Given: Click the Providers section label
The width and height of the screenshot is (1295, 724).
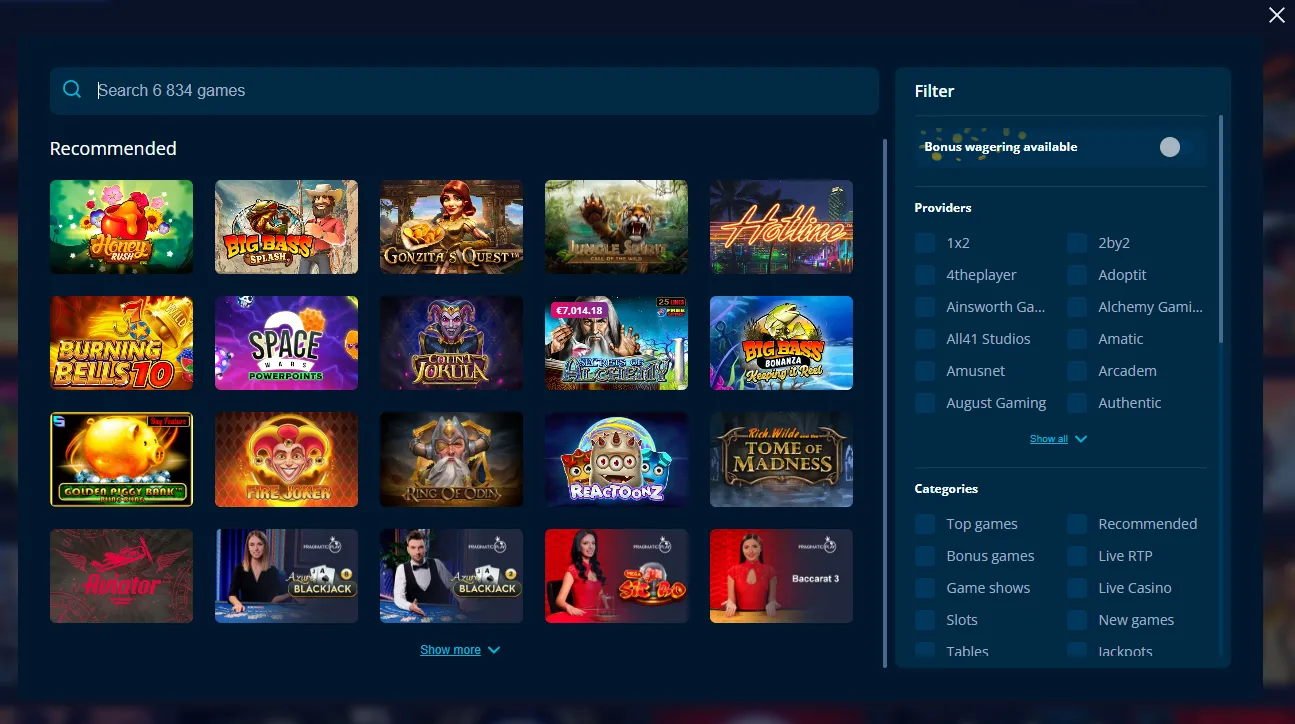Looking at the screenshot, I should tap(943, 208).
